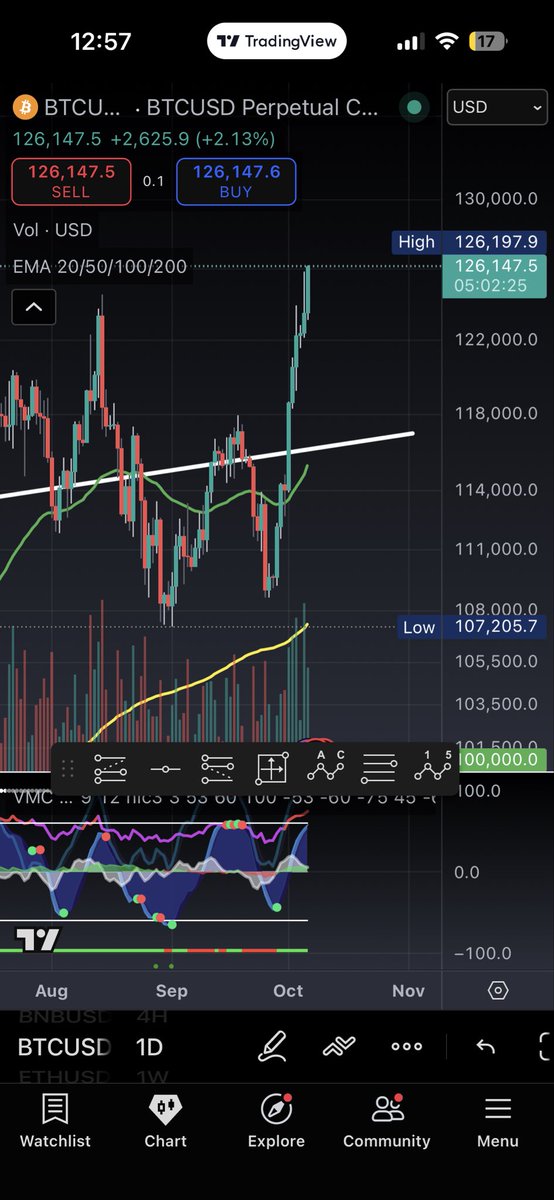Tap the Nov date label on time axis
This screenshot has height=1200, width=554.
click(408, 991)
